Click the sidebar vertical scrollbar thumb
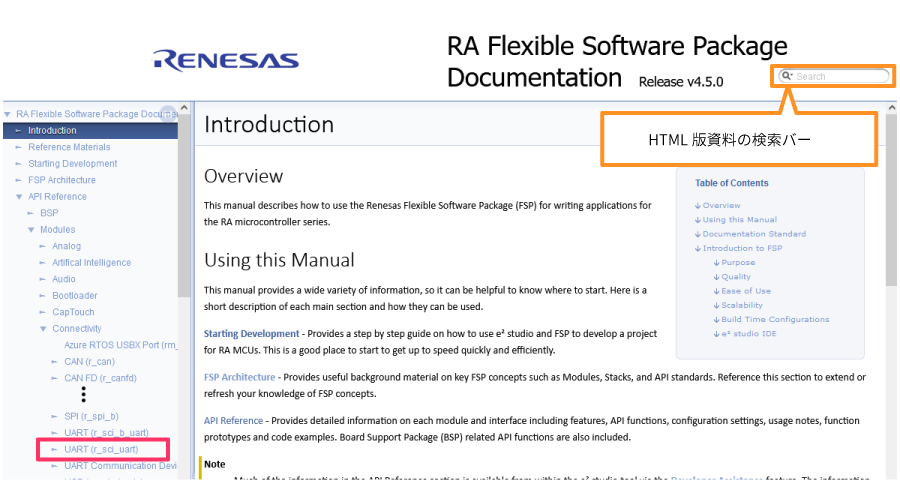Image resolution: width=900 pixels, height=500 pixels. [184, 204]
